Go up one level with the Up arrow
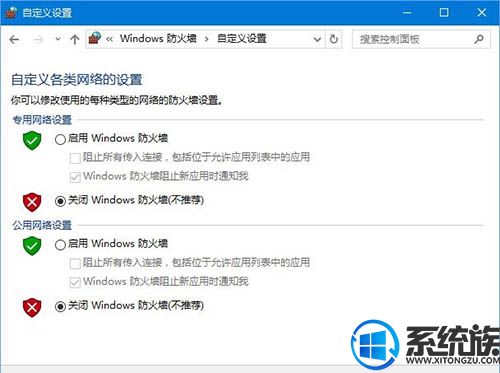The height and width of the screenshot is (373, 500). coord(75,40)
